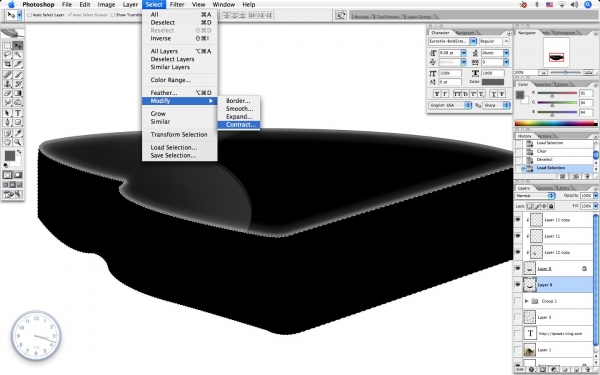Open the Filter menu
This screenshot has width=600, height=375.
[177, 5]
